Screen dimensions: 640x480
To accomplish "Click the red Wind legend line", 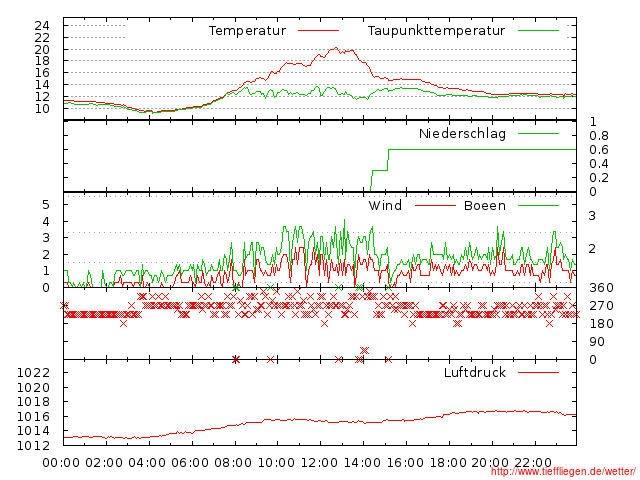I will 435,205.
